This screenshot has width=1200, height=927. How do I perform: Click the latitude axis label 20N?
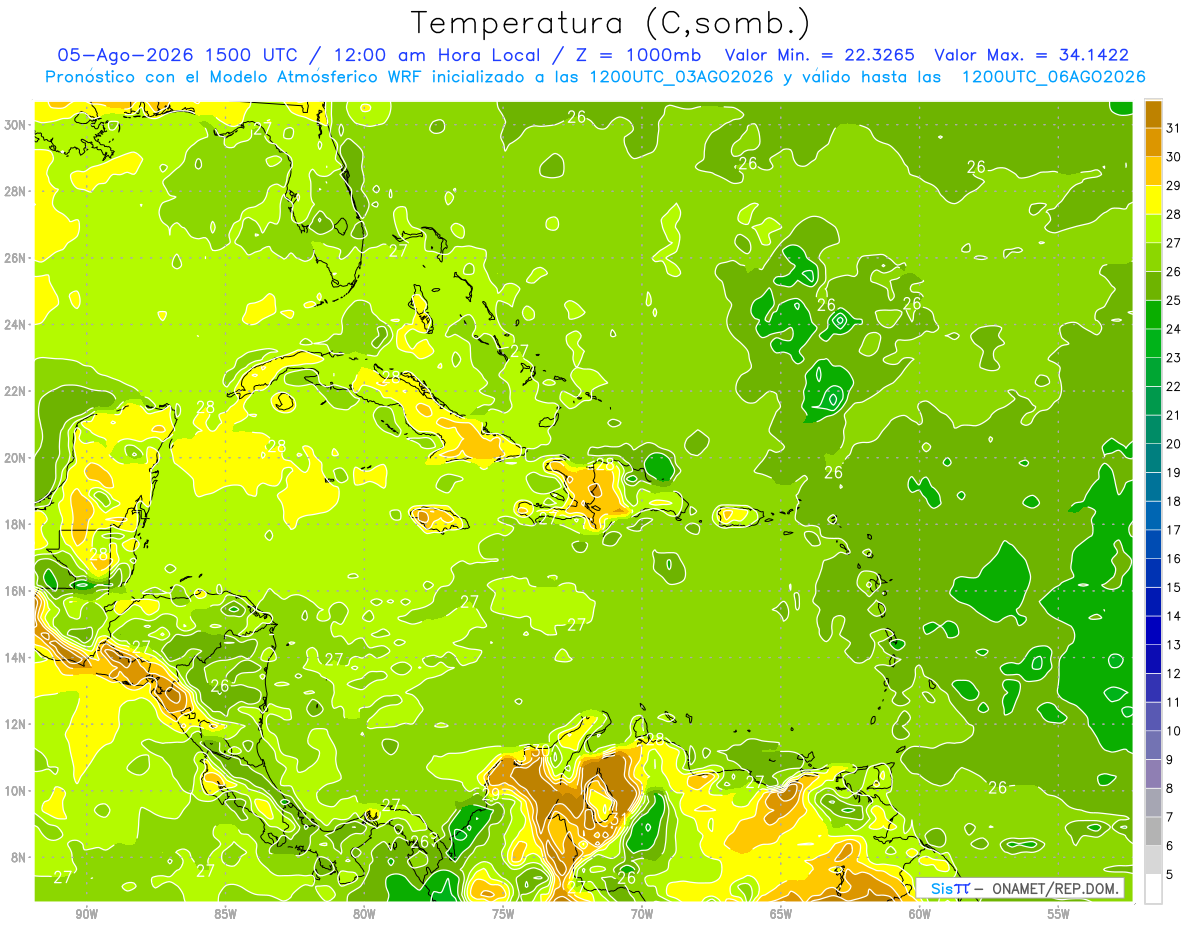pos(15,458)
